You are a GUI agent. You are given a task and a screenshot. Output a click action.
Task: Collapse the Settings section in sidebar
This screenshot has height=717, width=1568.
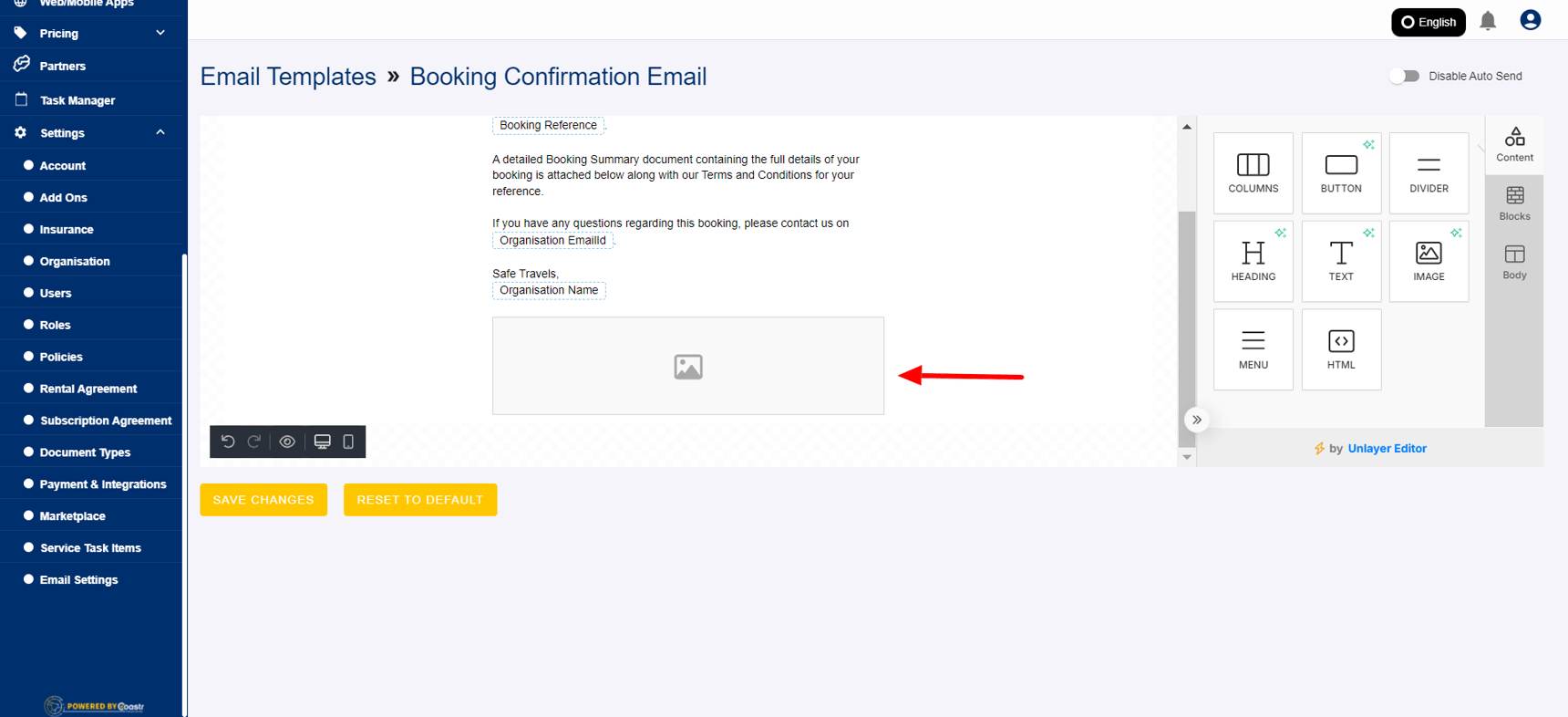91,132
